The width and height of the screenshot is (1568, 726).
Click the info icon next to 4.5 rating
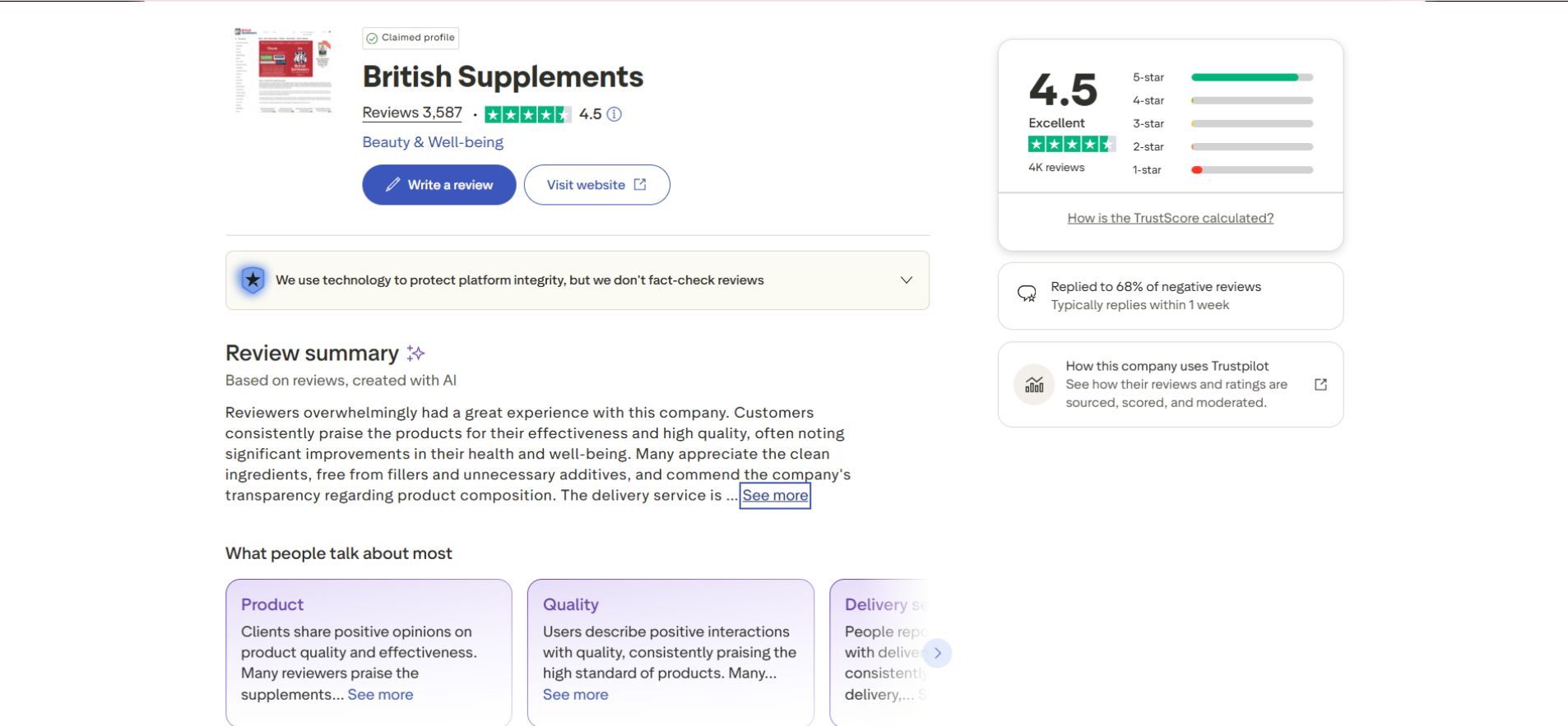pyautogui.click(x=614, y=114)
